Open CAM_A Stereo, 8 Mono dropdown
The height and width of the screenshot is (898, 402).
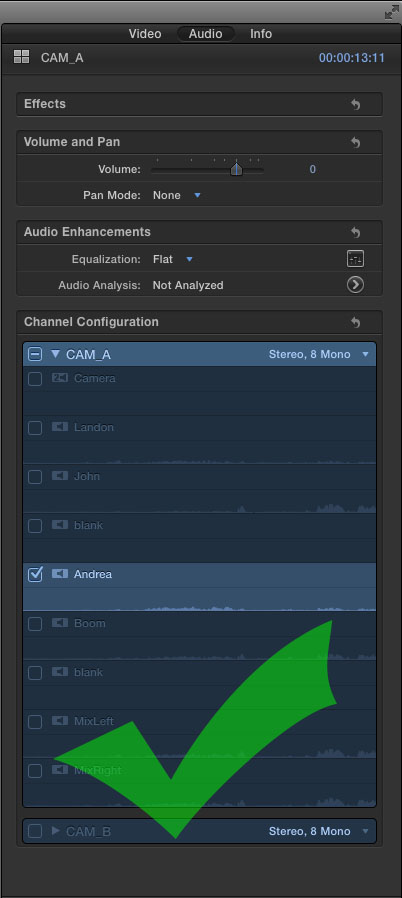click(319, 355)
